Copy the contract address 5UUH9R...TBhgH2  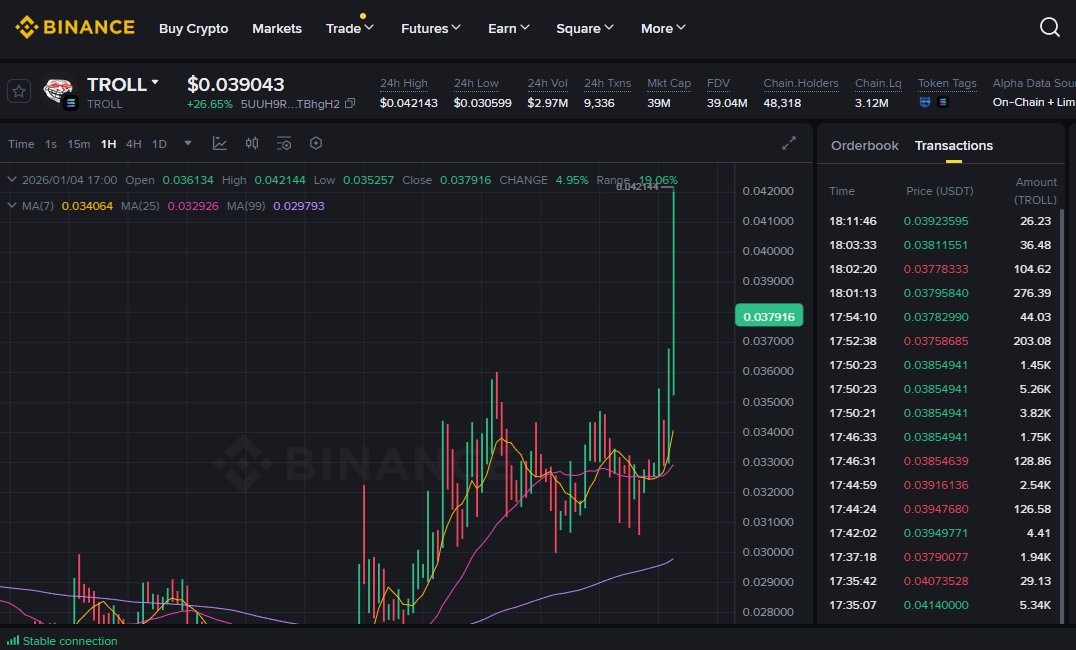[350, 104]
